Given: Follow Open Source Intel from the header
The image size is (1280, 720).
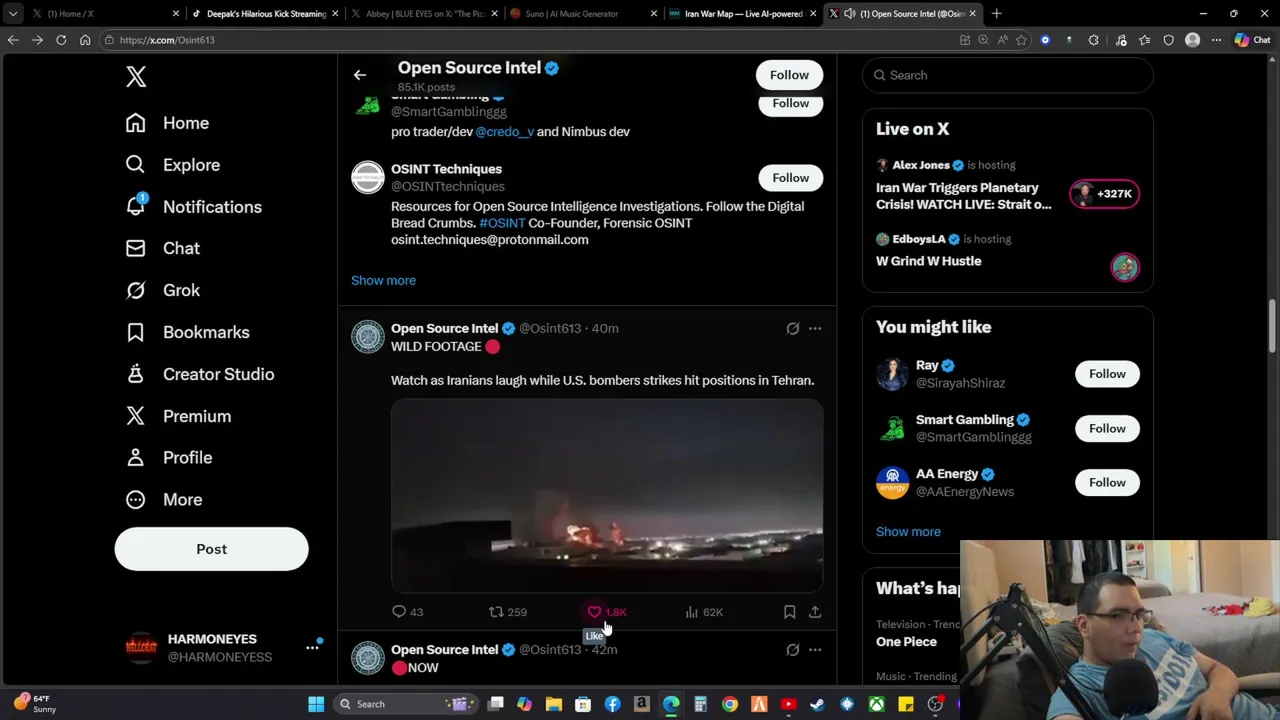Looking at the screenshot, I should click(789, 75).
